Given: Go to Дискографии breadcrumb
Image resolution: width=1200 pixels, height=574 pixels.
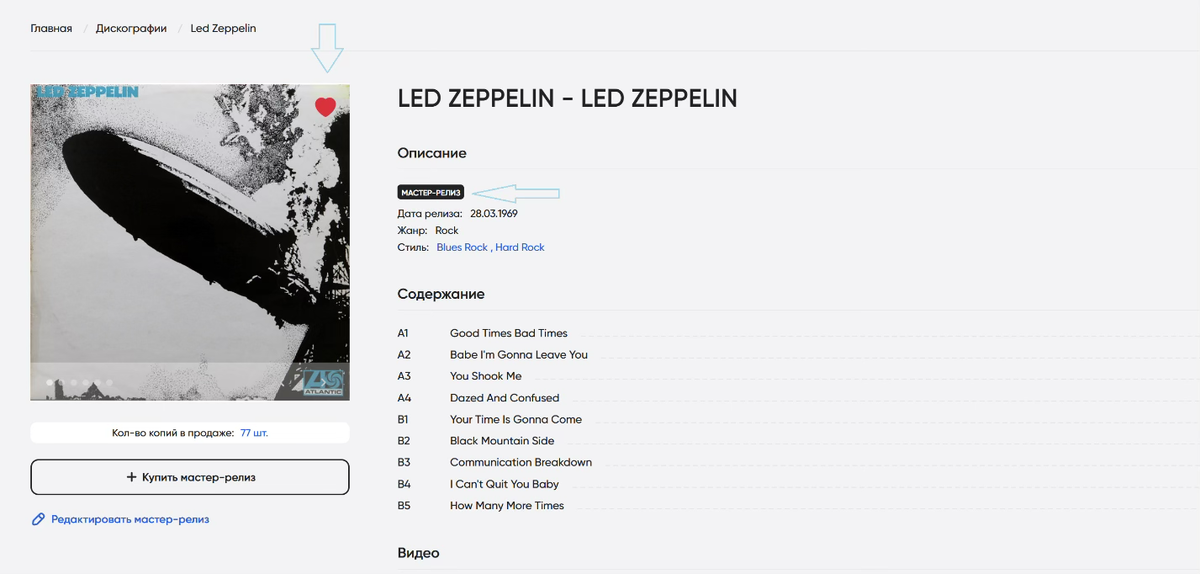Looking at the screenshot, I should tap(131, 28).
